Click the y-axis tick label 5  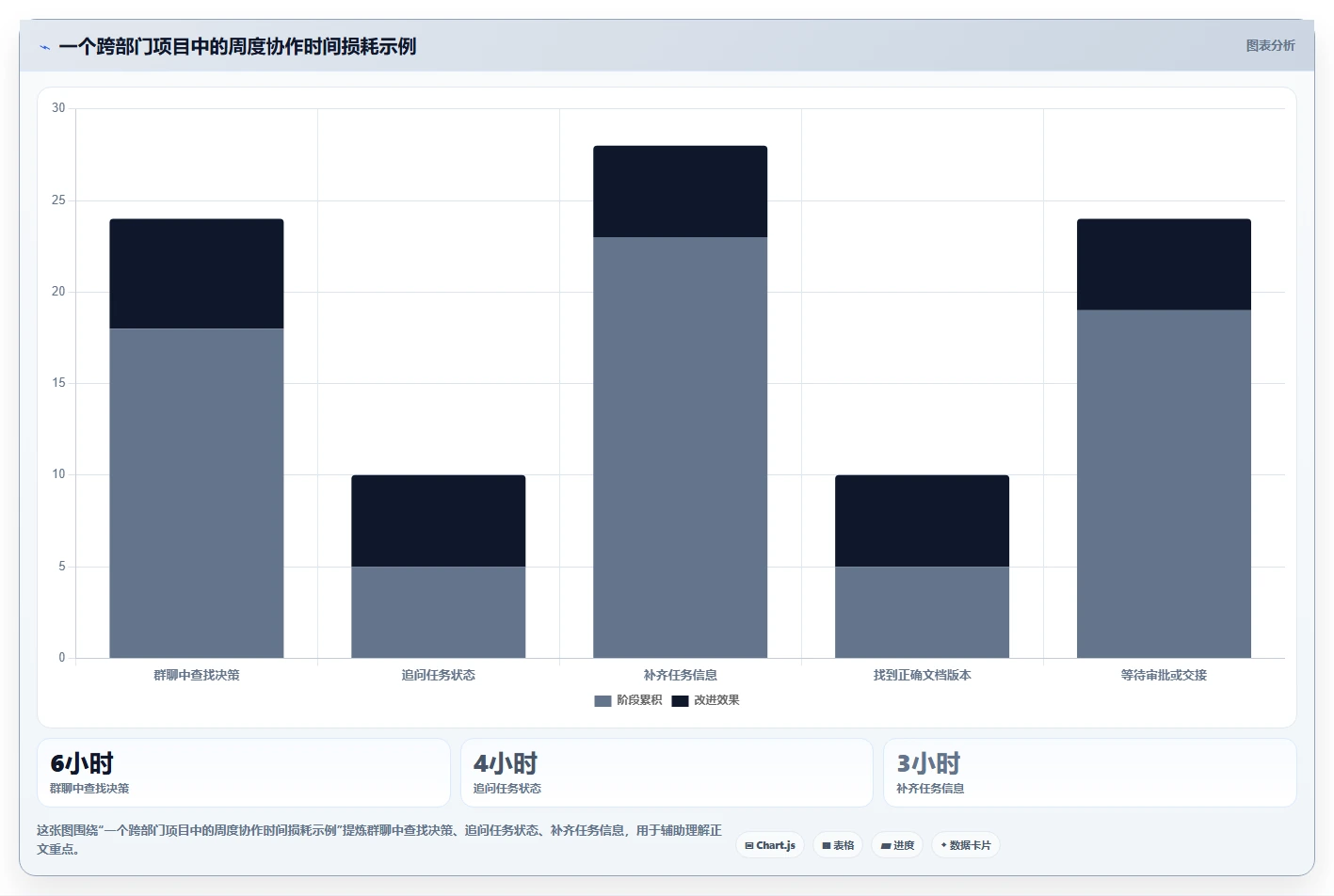(62, 567)
